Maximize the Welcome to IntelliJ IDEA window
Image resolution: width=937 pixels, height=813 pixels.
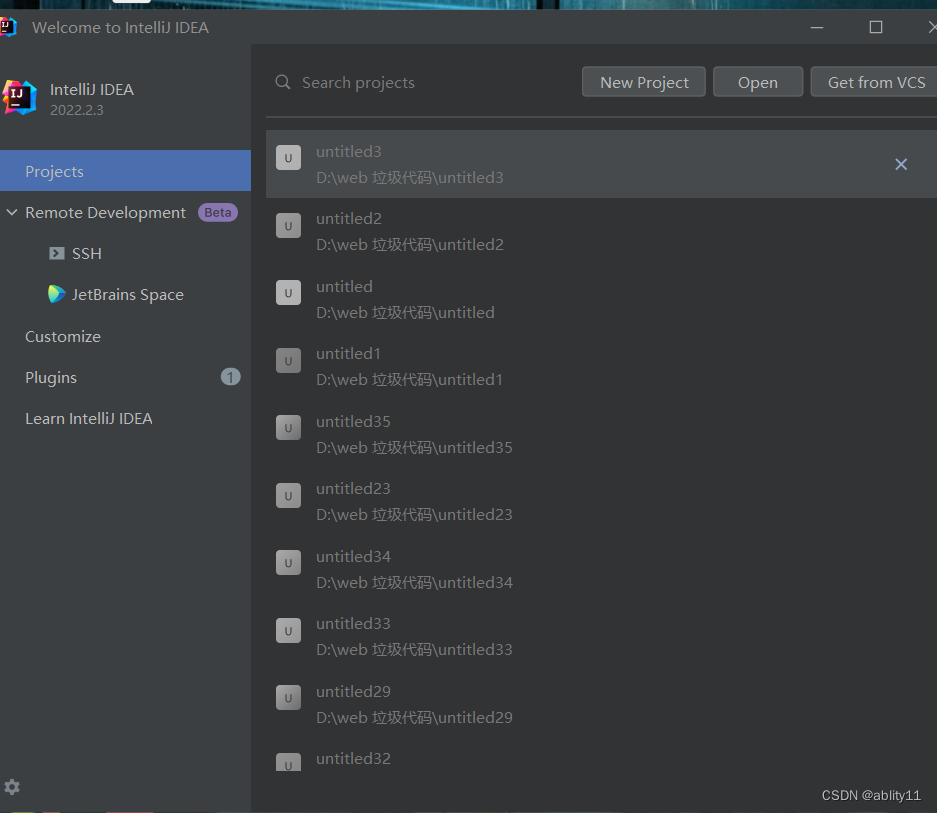[x=875, y=27]
